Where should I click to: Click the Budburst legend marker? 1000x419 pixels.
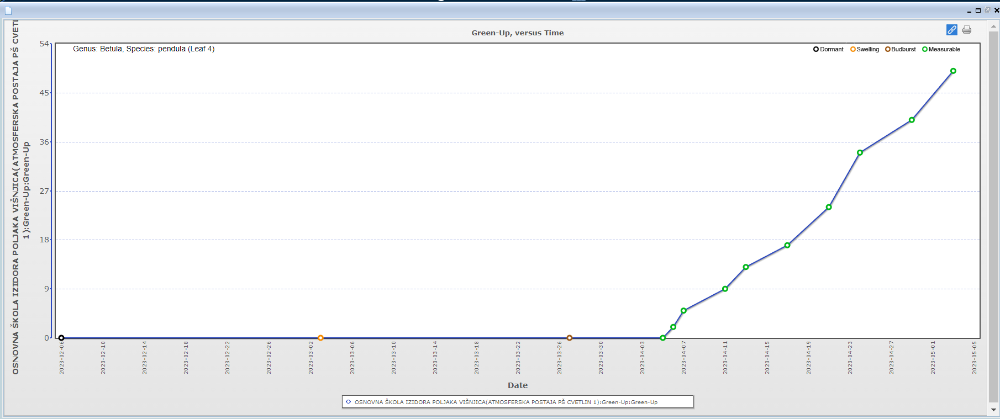888,49
